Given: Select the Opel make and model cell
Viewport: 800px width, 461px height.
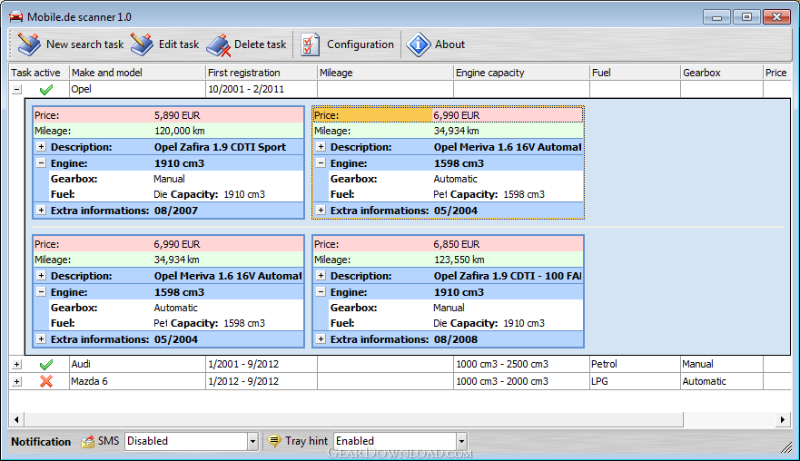Looking at the screenshot, I should (137, 89).
